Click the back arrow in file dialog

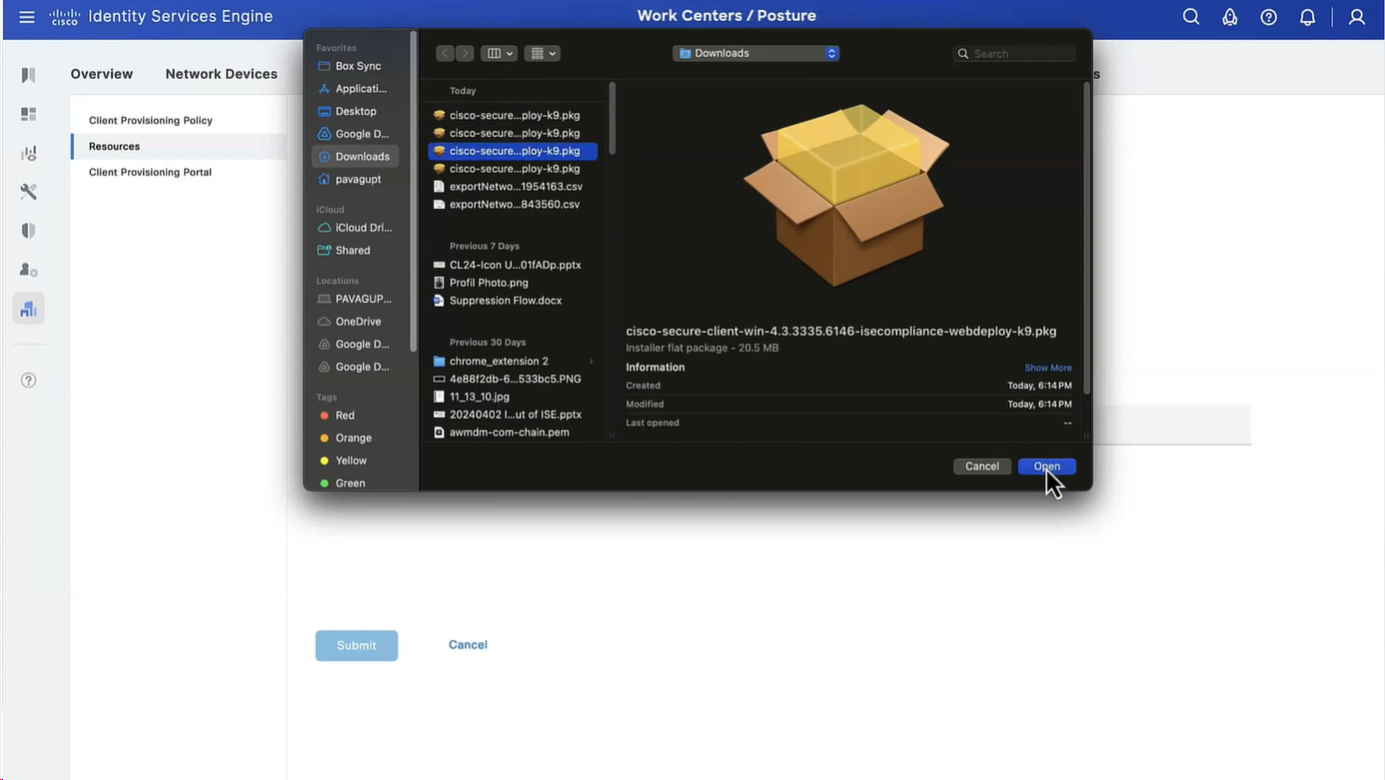(x=446, y=53)
